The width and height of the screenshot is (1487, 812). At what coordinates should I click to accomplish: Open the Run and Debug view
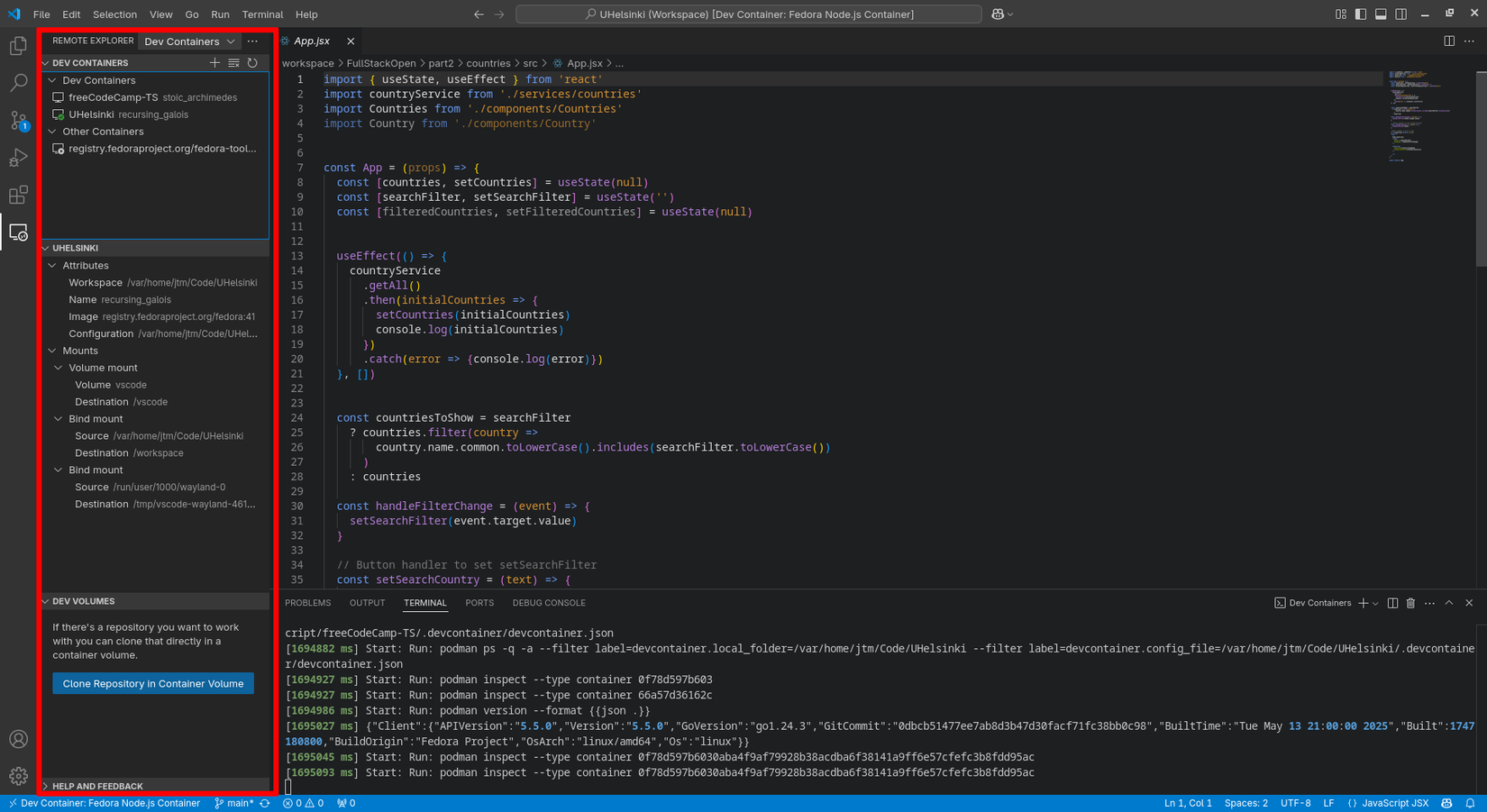18,157
